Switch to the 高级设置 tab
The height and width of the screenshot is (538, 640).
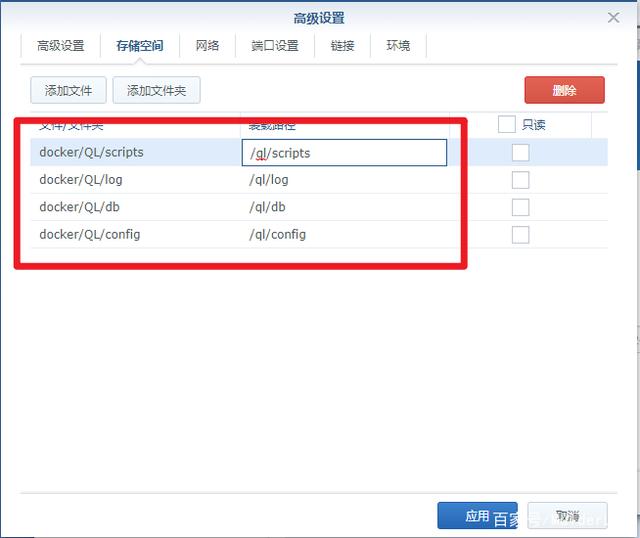[x=61, y=45]
